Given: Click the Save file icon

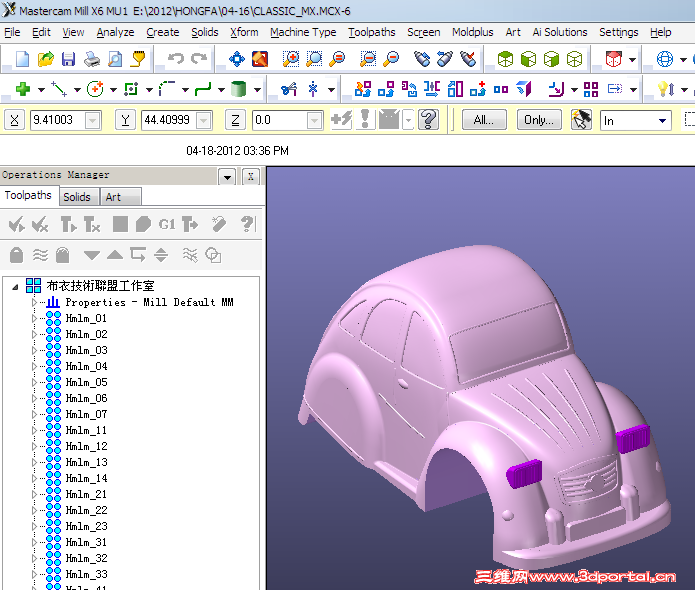Looking at the screenshot, I should pyautogui.click(x=69, y=60).
